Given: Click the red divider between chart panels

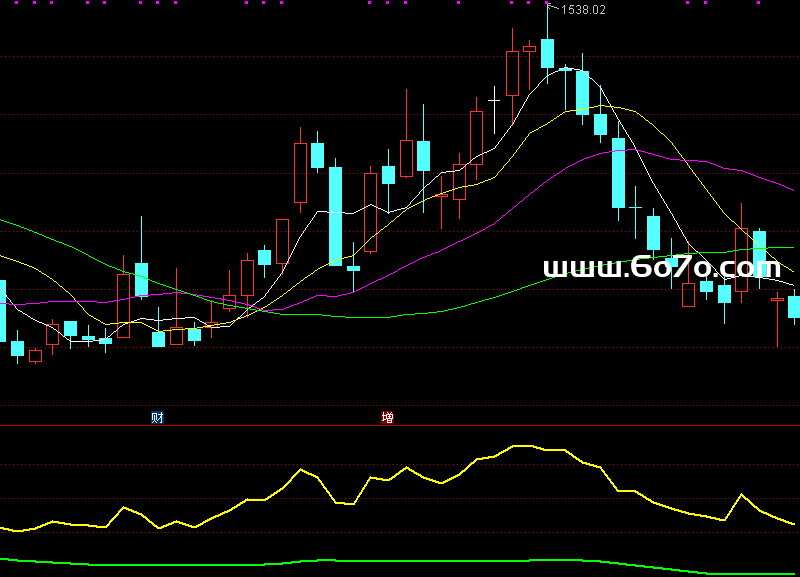Looking at the screenshot, I should click(x=400, y=425).
